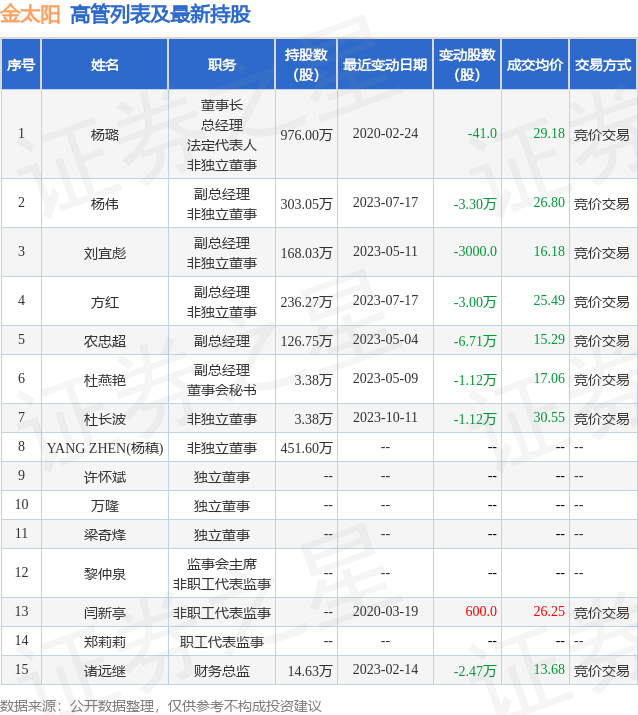Click the -2.47万 share change value
This screenshot has width=638, height=715.
(475, 671)
